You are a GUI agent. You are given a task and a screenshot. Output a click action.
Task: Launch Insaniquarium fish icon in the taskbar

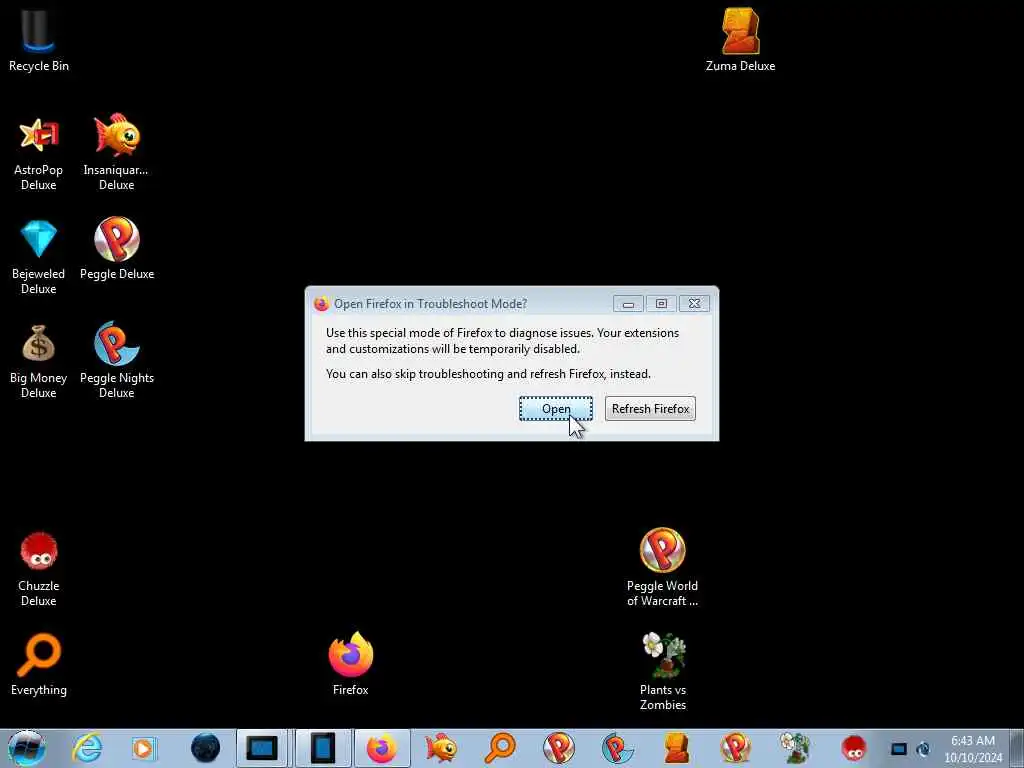point(441,748)
